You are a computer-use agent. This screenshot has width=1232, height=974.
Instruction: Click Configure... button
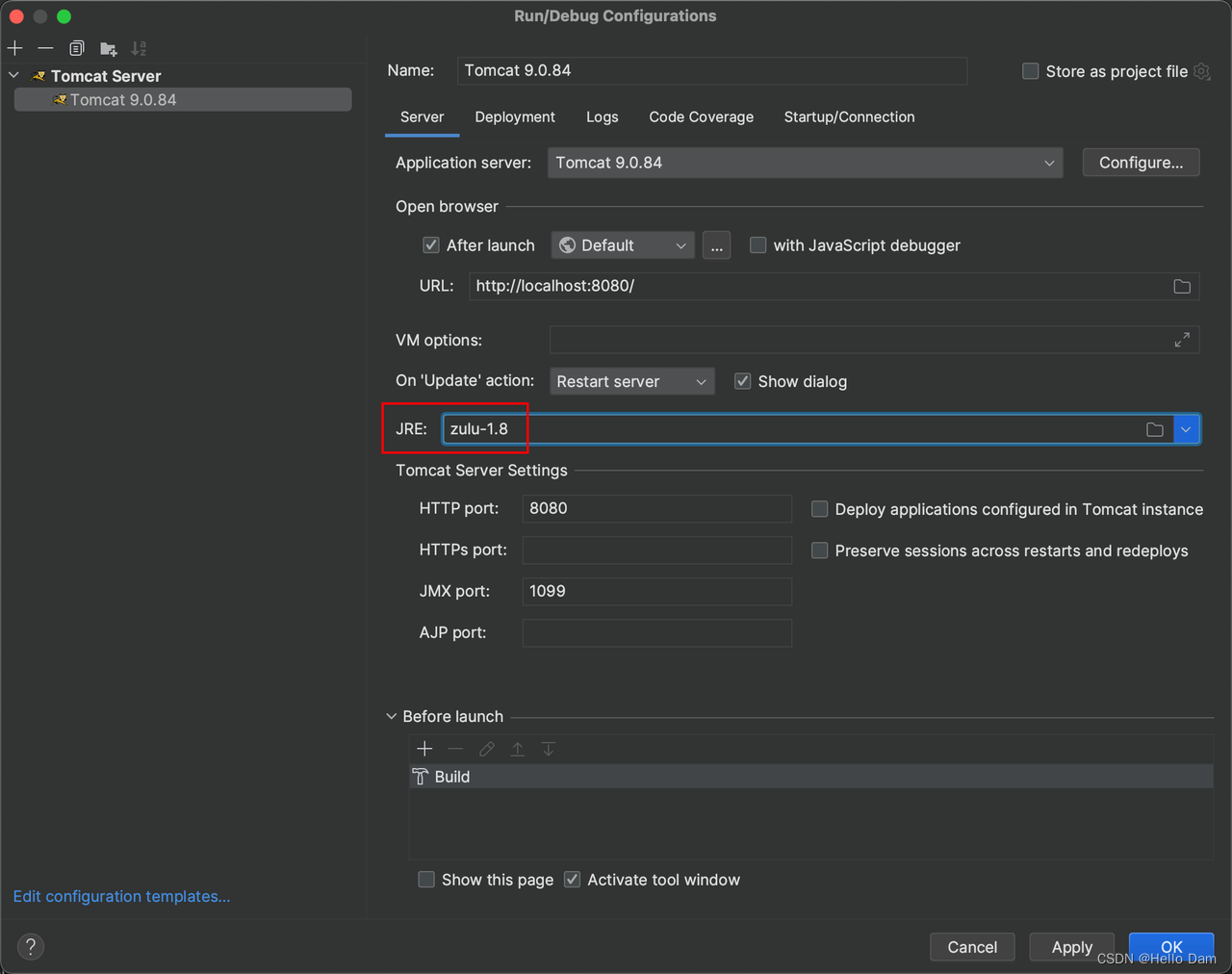1142,163
